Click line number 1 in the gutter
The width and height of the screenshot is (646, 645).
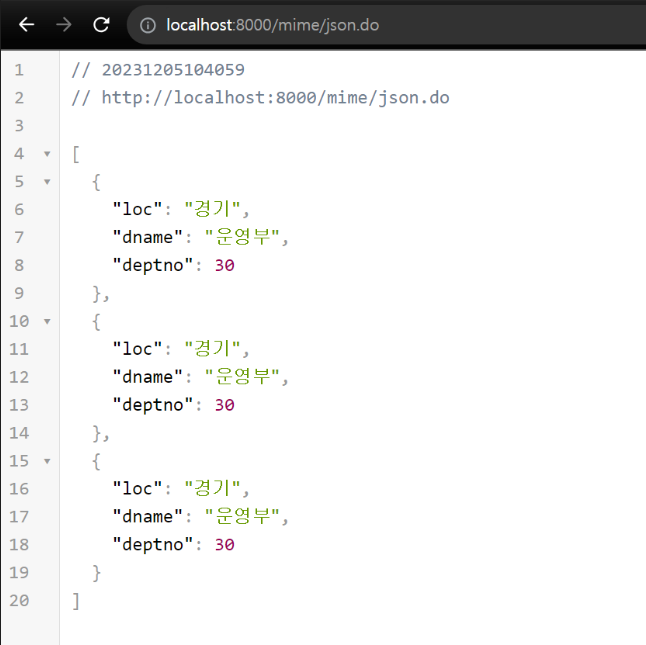(19, 70)
